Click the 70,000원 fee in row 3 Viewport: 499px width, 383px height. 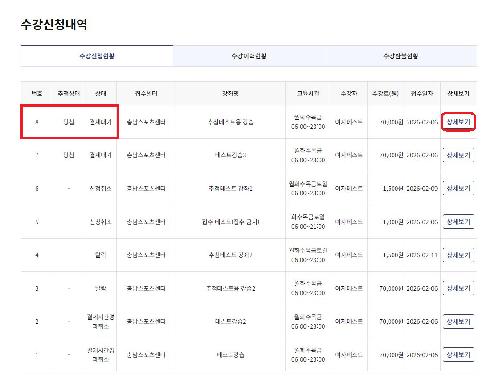(x=391, y=288)
